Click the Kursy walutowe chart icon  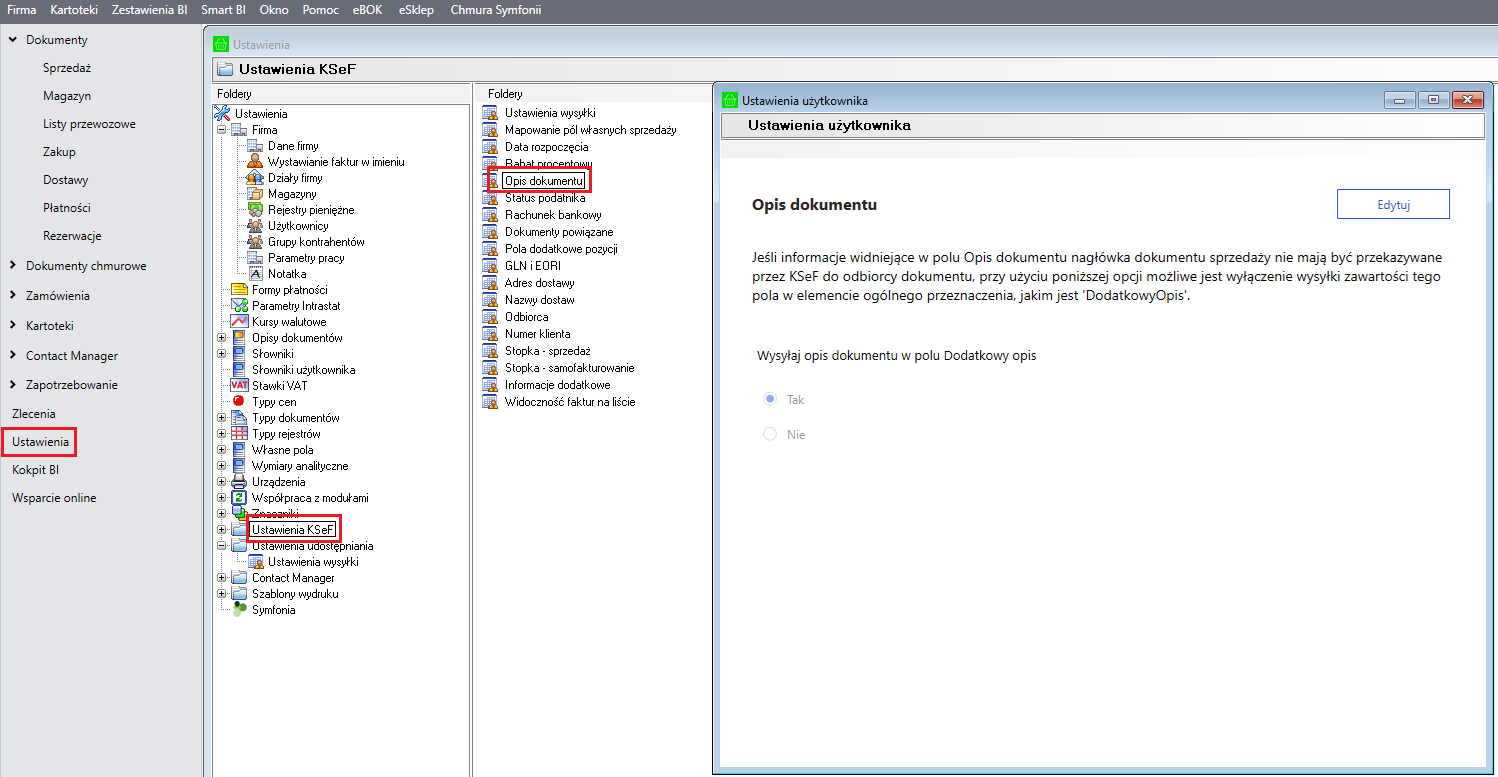point(239,322)
